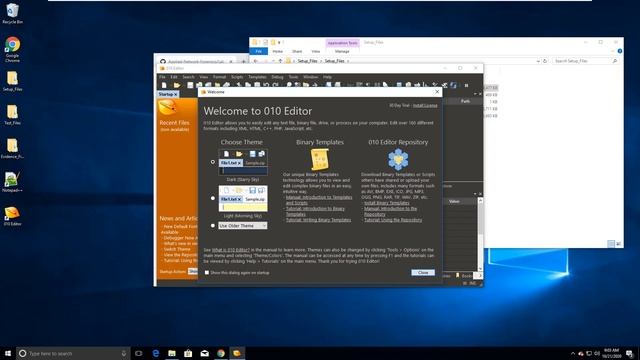640x360 pixels.
Task: Click the Install License link
Action: 425,105
